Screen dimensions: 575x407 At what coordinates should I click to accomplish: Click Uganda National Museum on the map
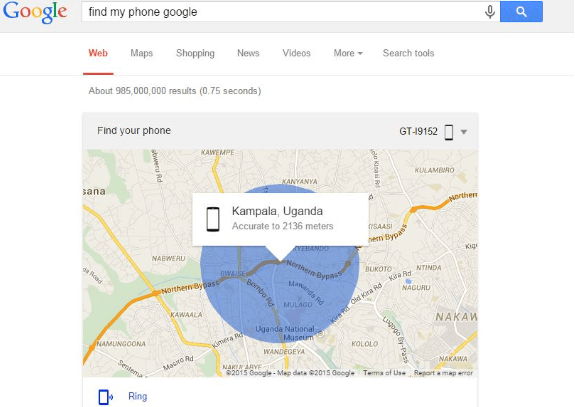click(x=285, y=333)
